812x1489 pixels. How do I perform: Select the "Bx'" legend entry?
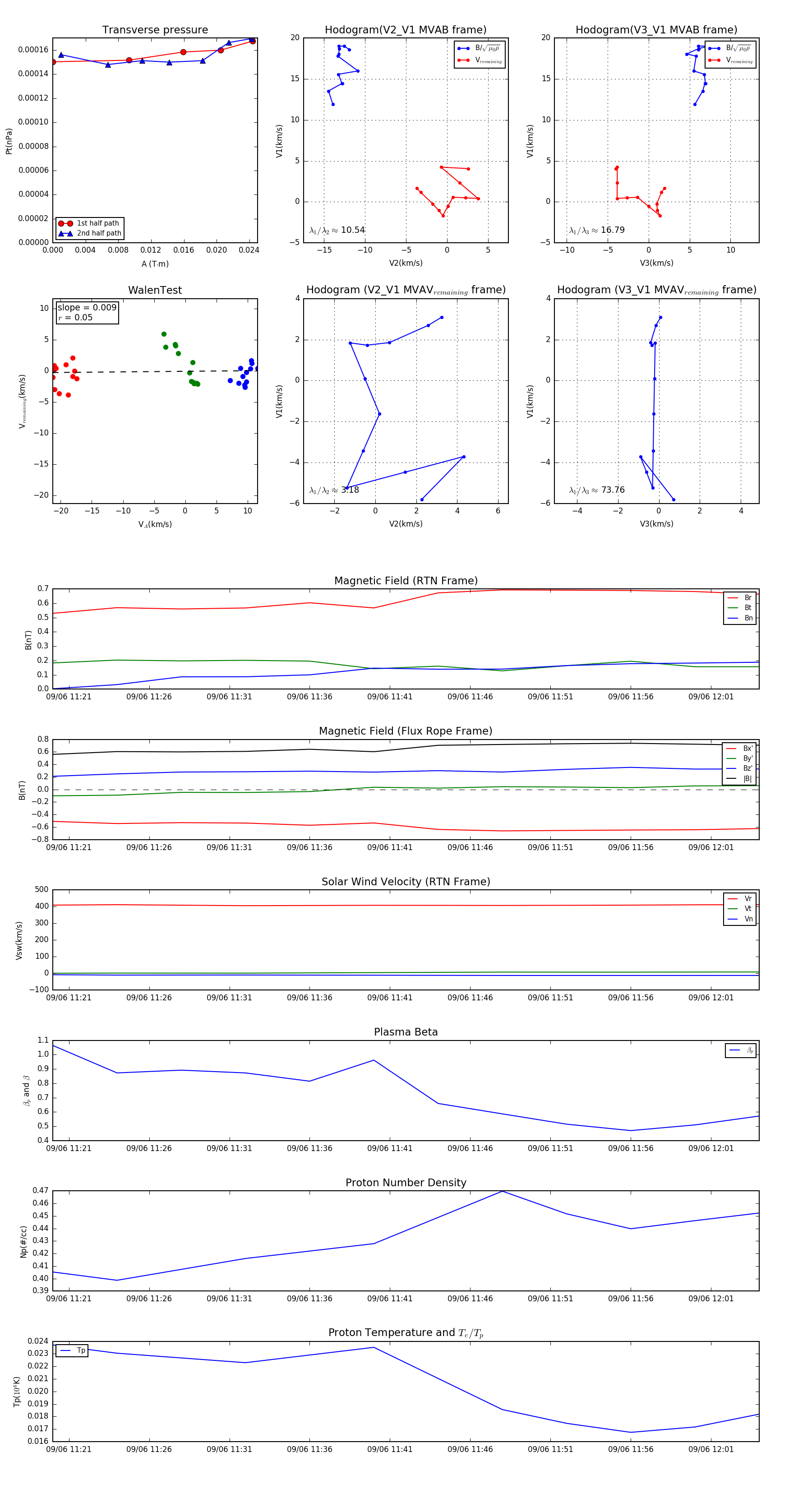739,749
